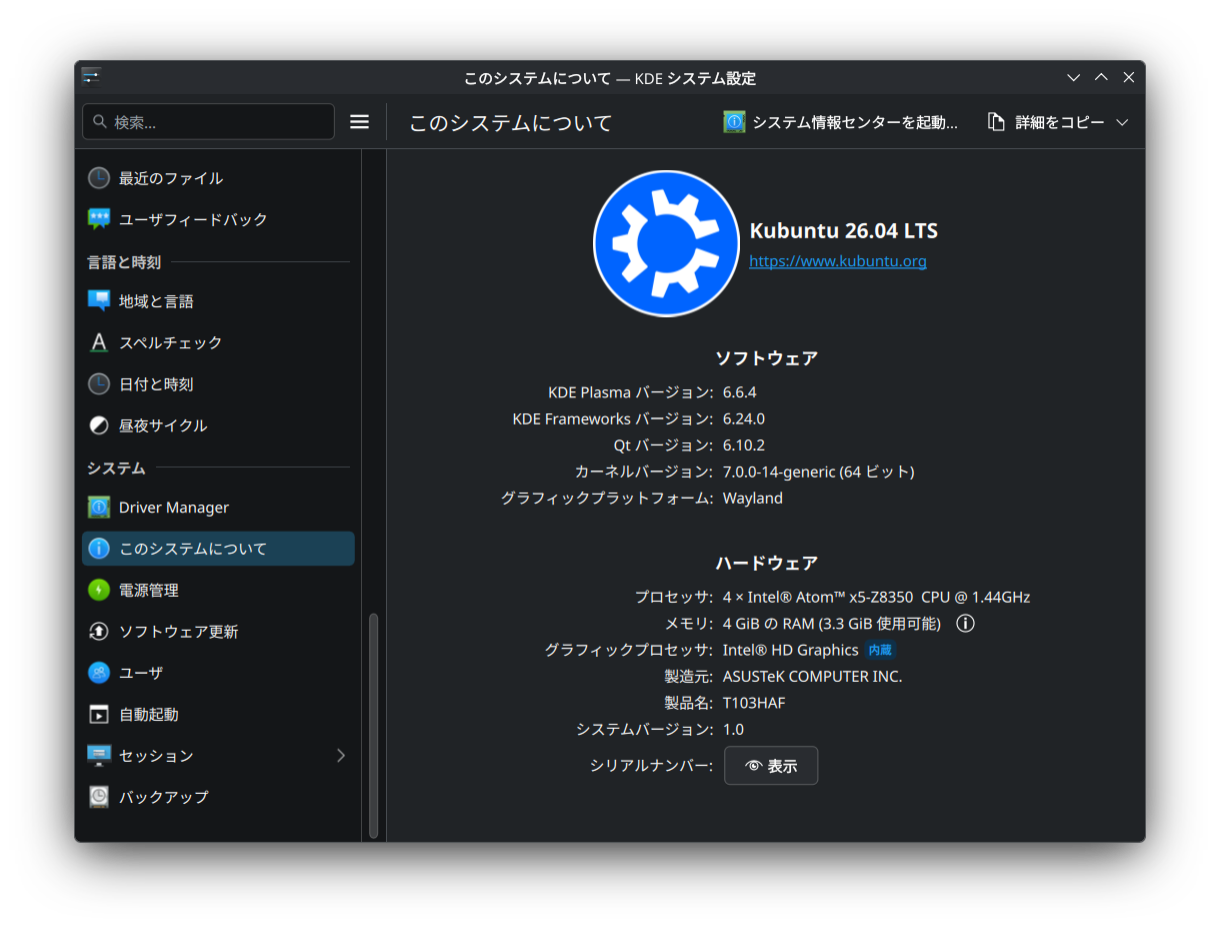Click the 昼夜サイクル half-moon icon

(x=99, y=425)
